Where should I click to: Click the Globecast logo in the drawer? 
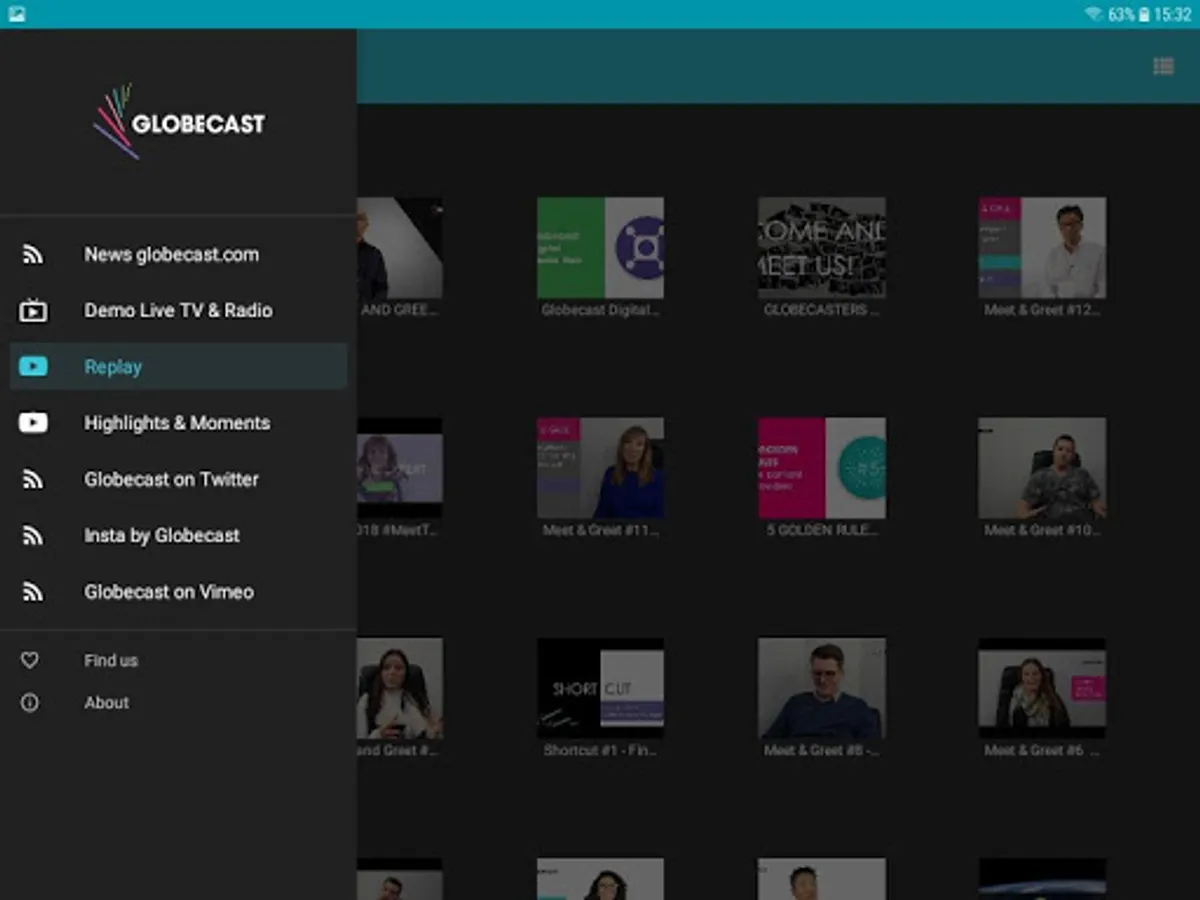coord(179,122)
